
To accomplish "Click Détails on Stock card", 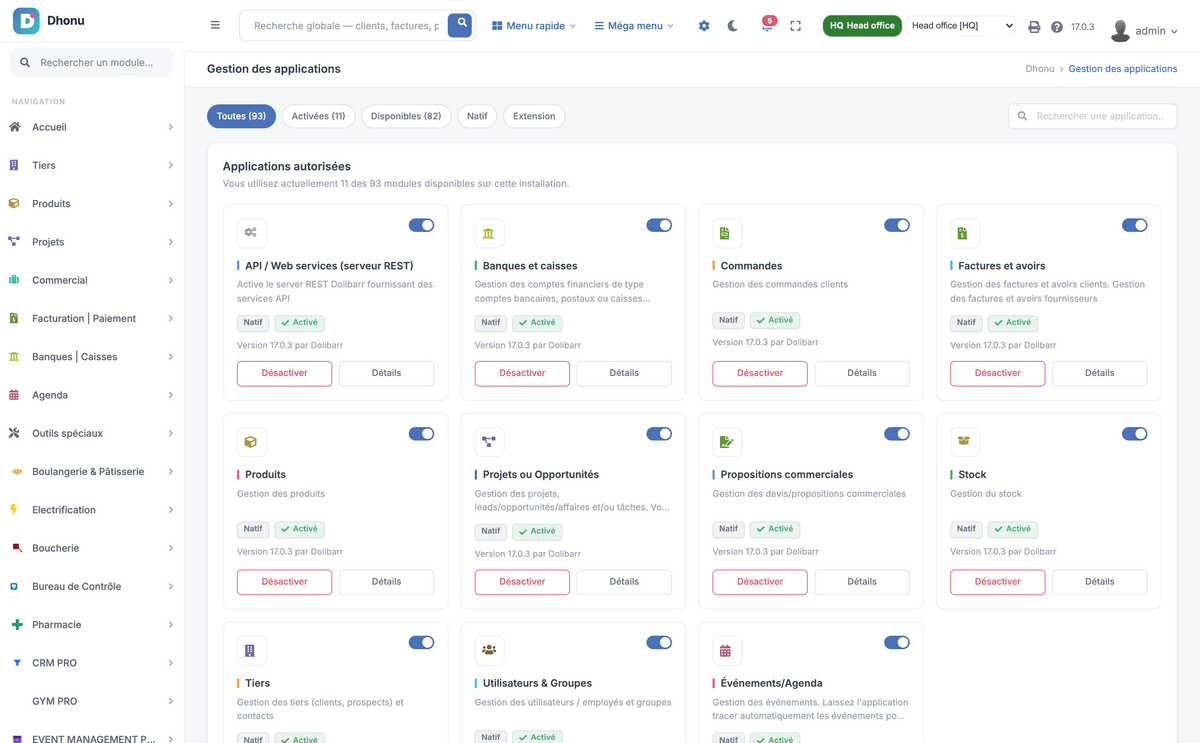I will (1099, 582).
